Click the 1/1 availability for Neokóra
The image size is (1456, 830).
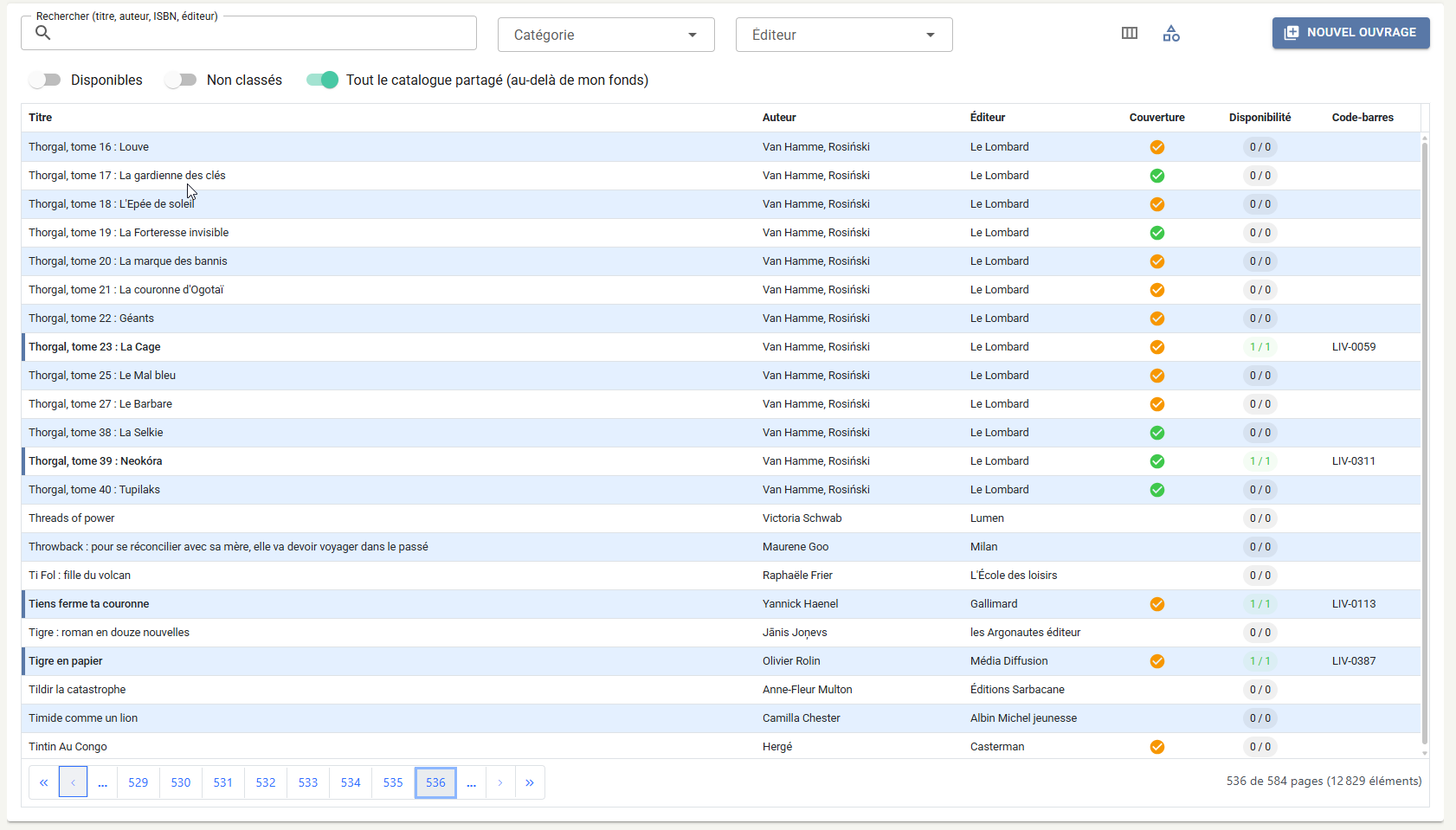[x=1260, y=461]
